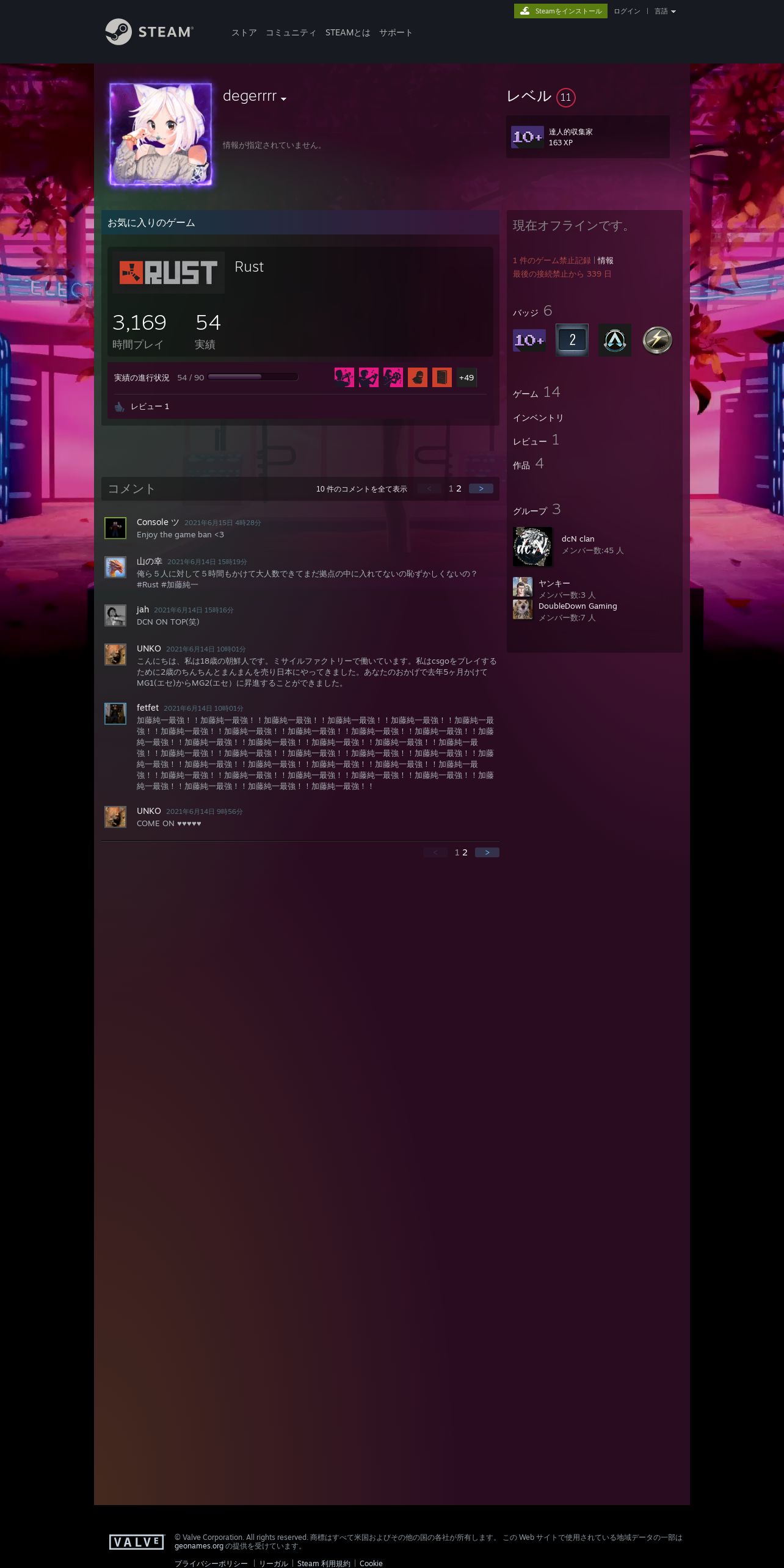784x1568 pixels.
Task: Click the 54 / 90 achievement progress bar
Action: pyautogui.click(x=253, y=377)
